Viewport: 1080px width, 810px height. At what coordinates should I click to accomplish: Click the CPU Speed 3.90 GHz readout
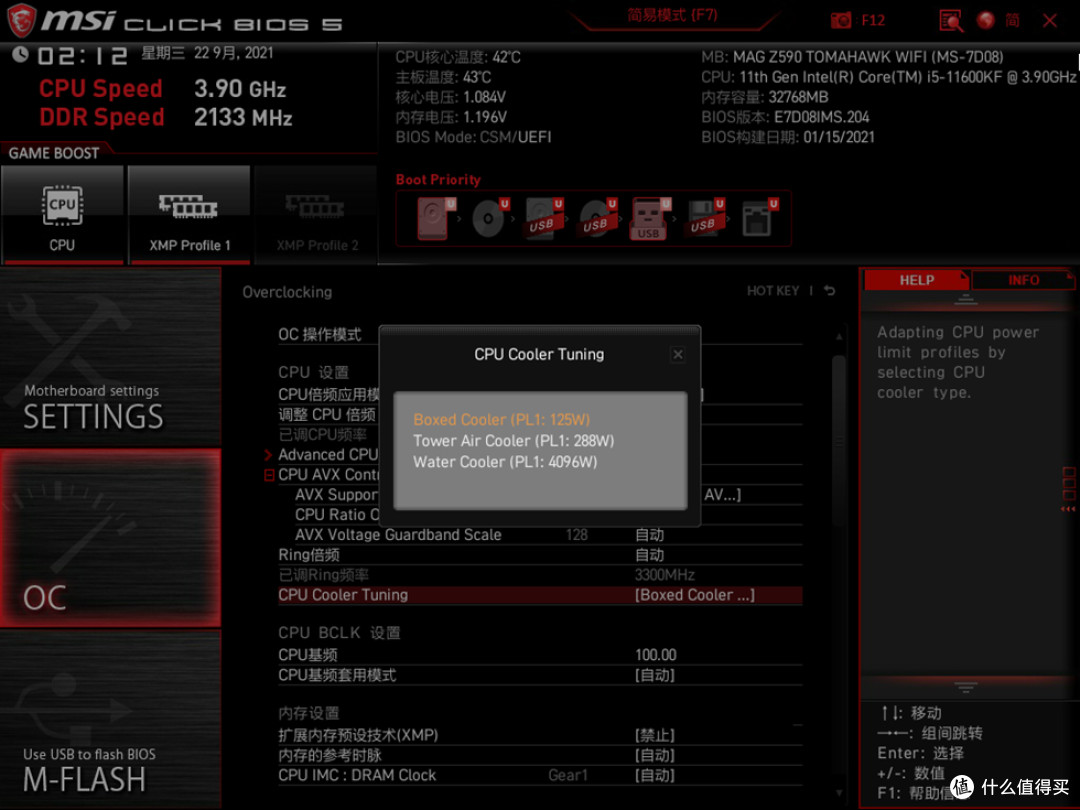pyautogui.click(x=163, y=89)
